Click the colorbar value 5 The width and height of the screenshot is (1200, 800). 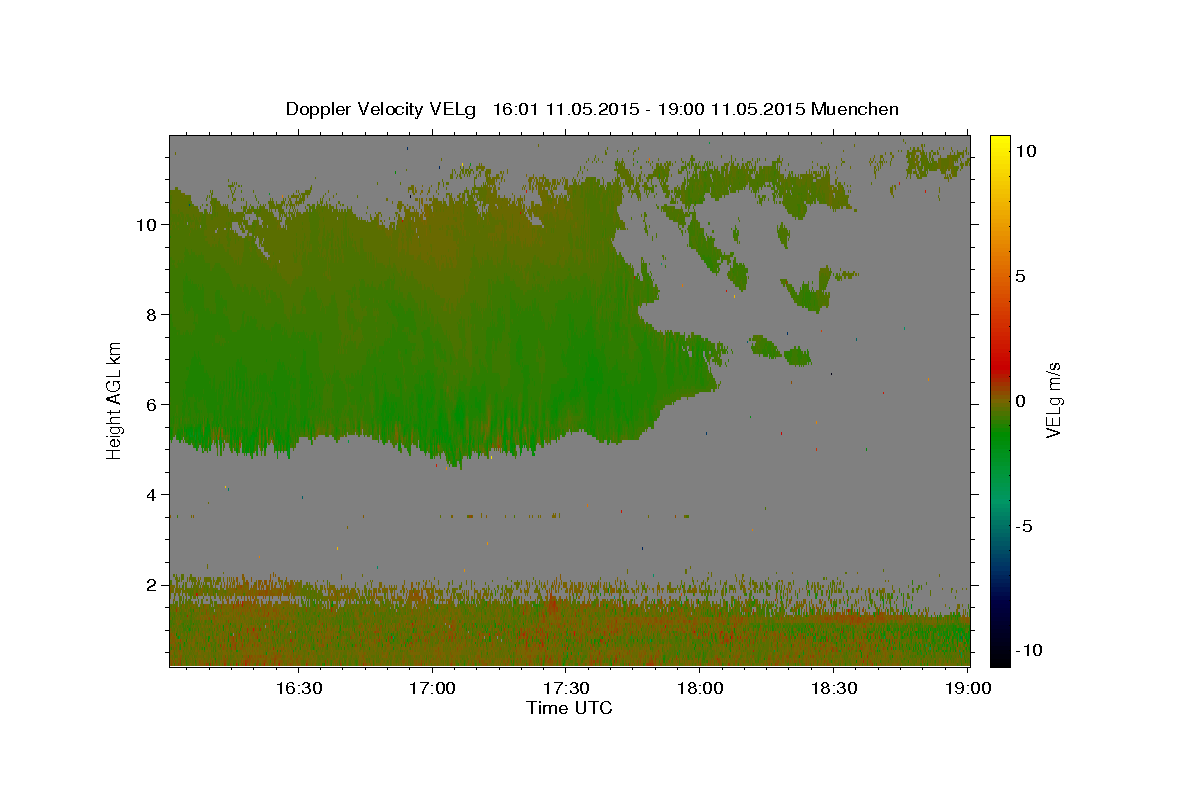1020,276
